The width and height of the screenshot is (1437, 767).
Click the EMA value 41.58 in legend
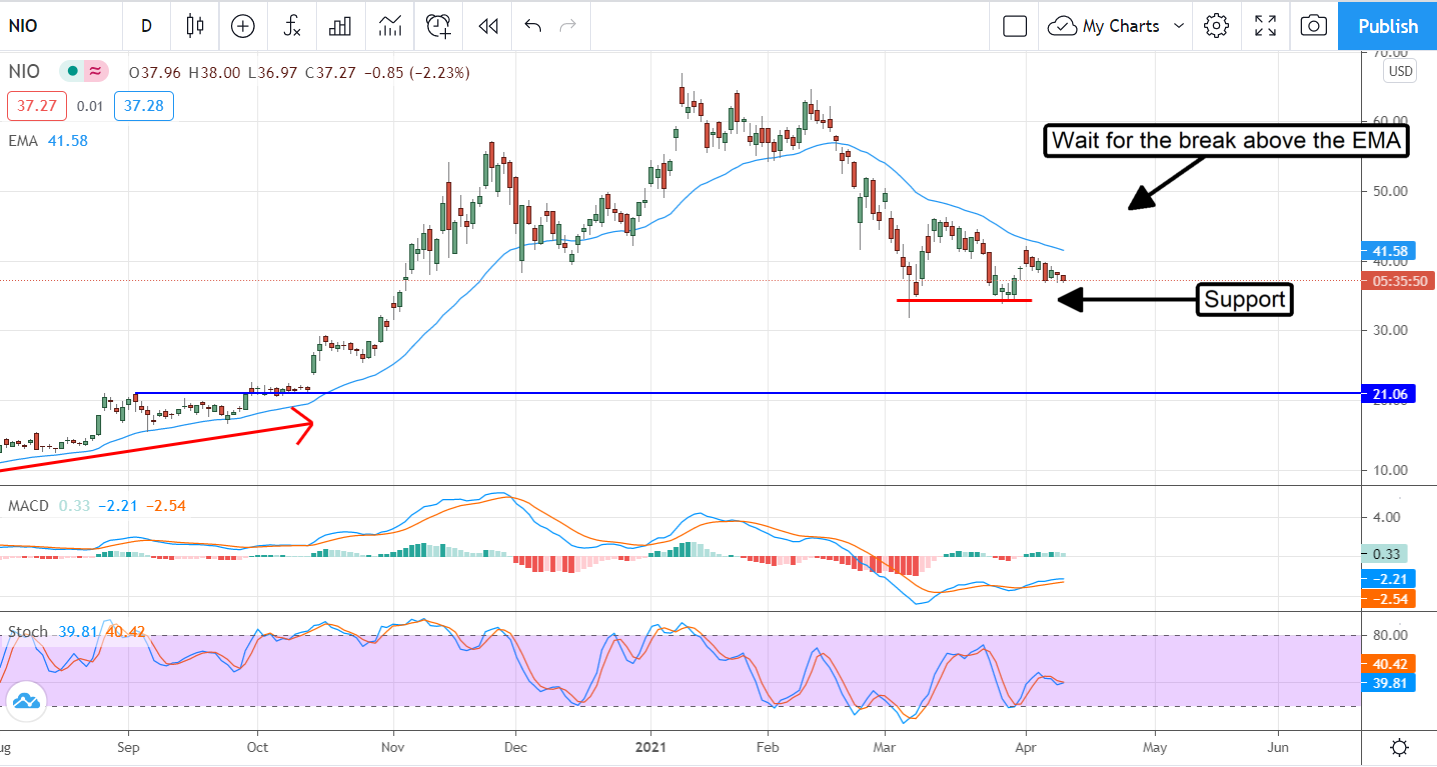(x=67, y=141)
